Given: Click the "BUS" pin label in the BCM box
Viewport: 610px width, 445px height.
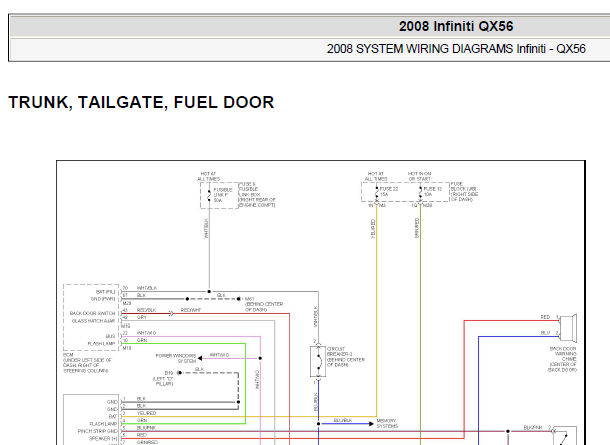Looking at the screenshot, I should tap(110, 336).
